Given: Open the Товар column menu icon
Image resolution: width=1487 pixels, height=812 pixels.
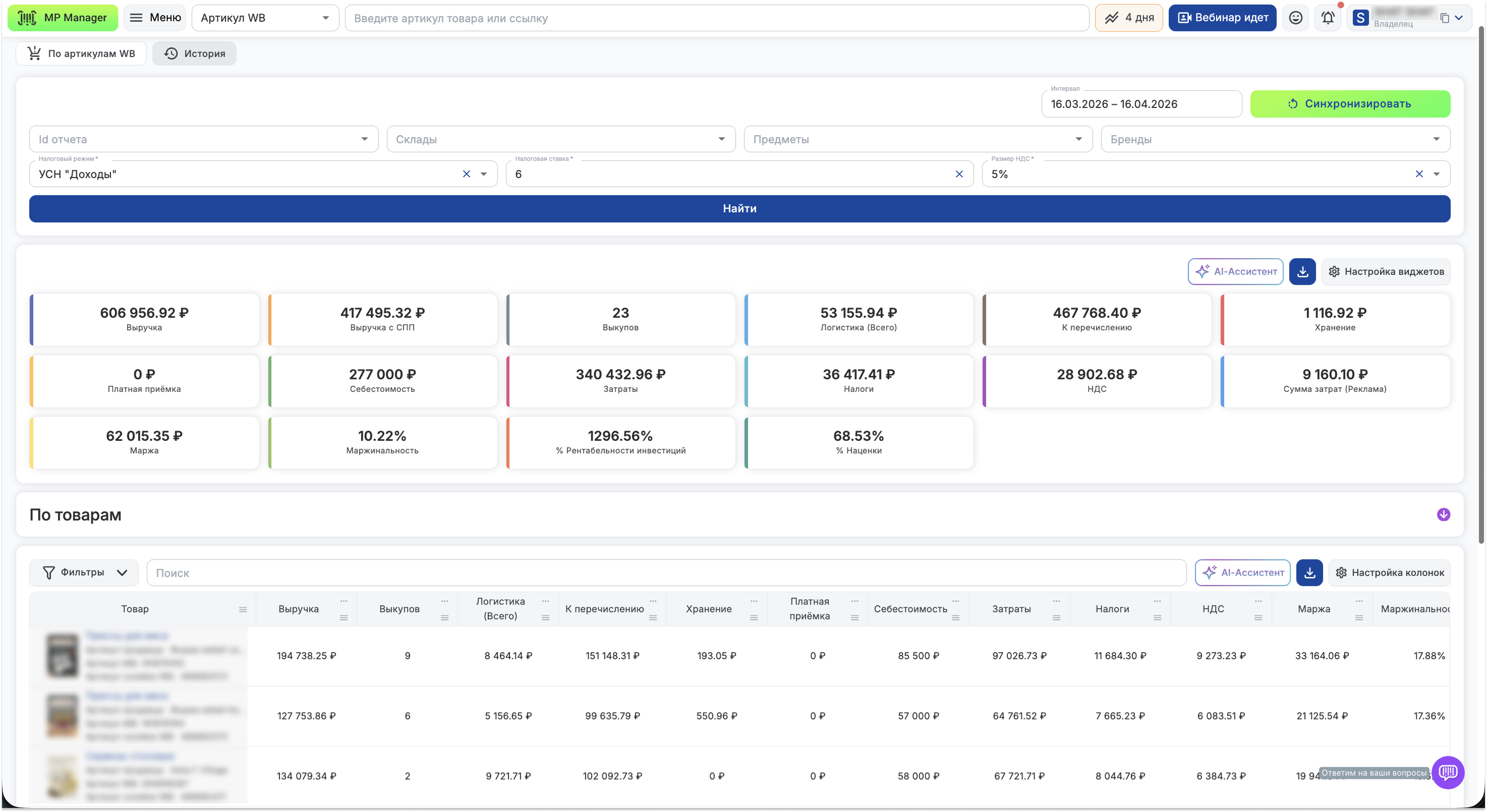Looking at the screenshot, I should pos(243,609).
